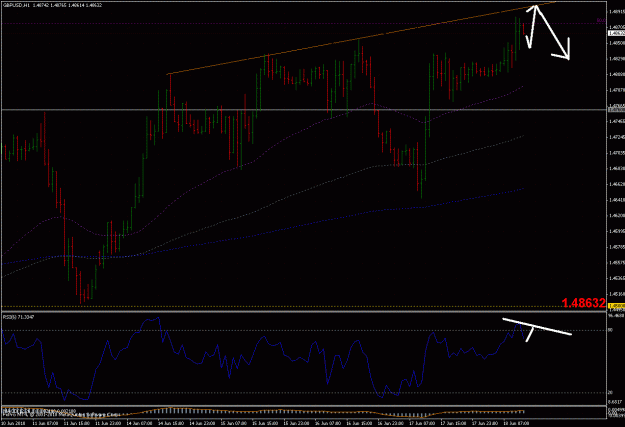Screen dimensions: 625x427
Task: Select the horizontal grey support line
Action: (x=303, y=110)
